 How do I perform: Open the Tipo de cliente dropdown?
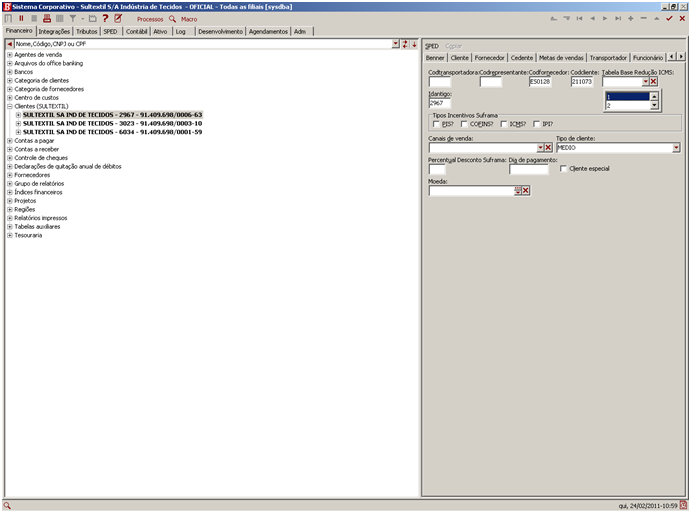click(x=676, y=147)
